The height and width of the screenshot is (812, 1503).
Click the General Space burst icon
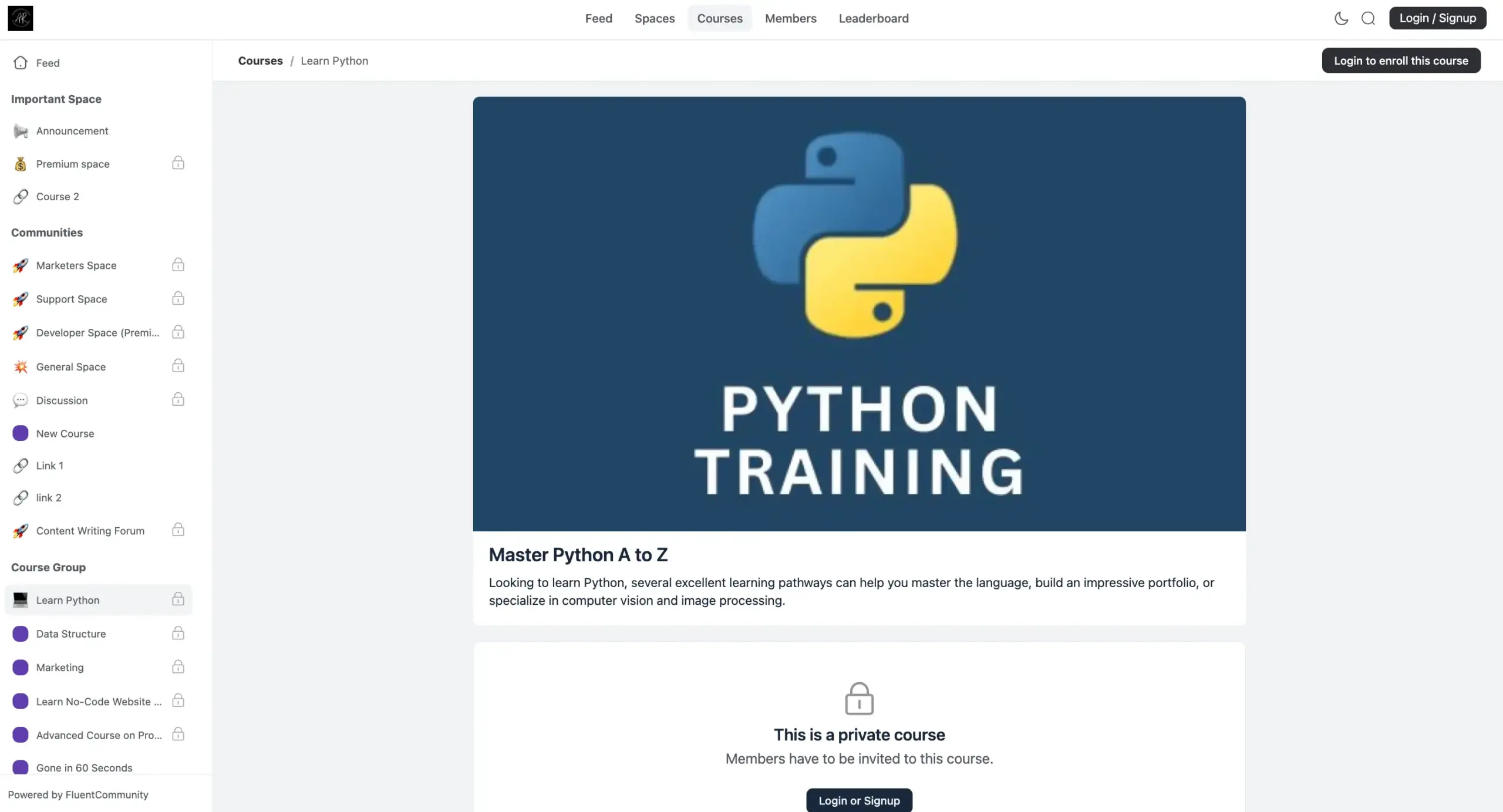point(21,367)
